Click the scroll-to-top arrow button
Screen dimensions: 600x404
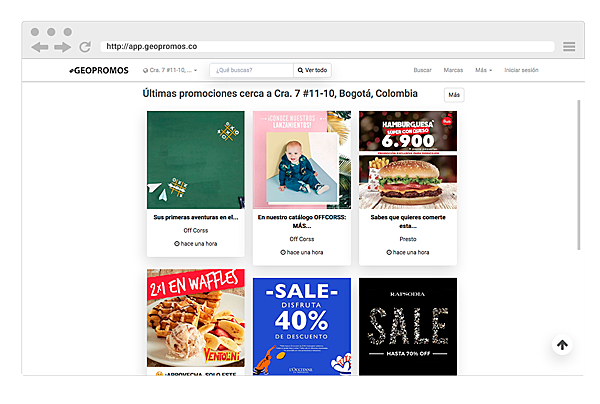[562, 345]
